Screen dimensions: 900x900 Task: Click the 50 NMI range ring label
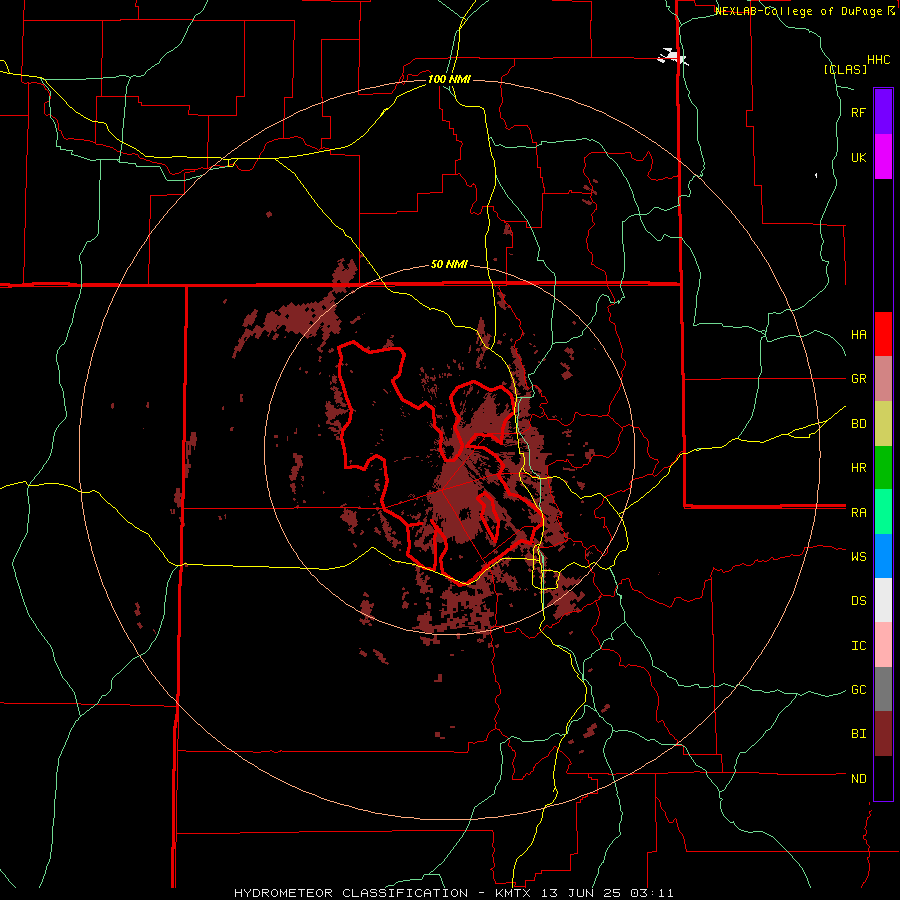point(449,265)
